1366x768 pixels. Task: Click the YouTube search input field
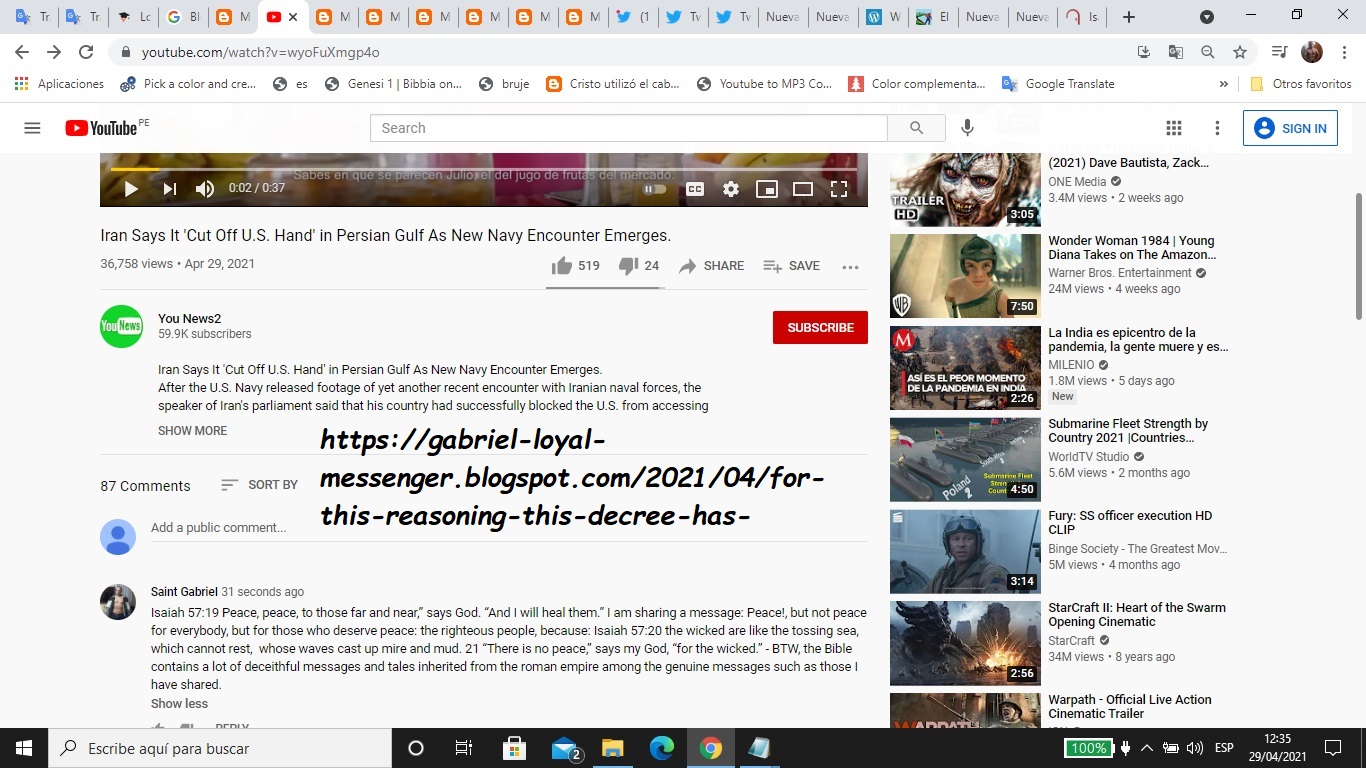(628, 128)
